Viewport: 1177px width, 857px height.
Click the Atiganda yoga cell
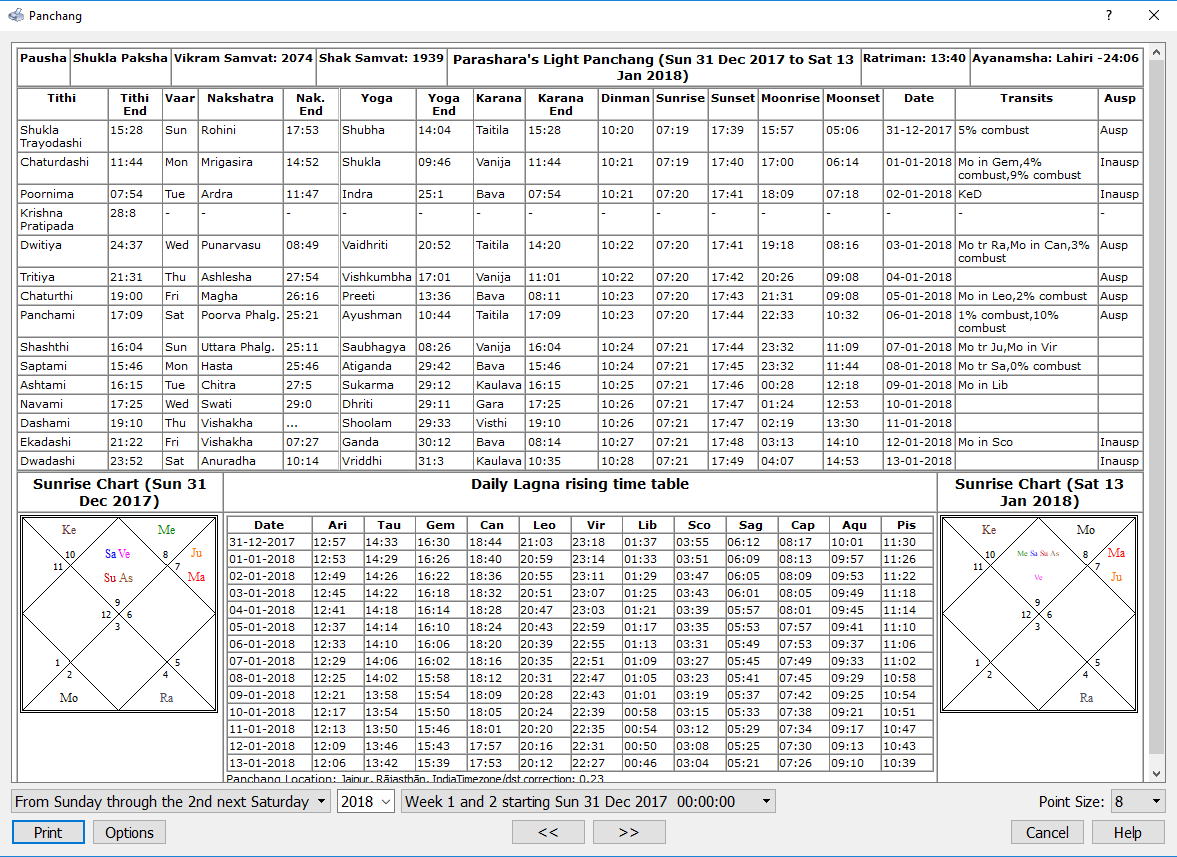click(x=377, y=366)
